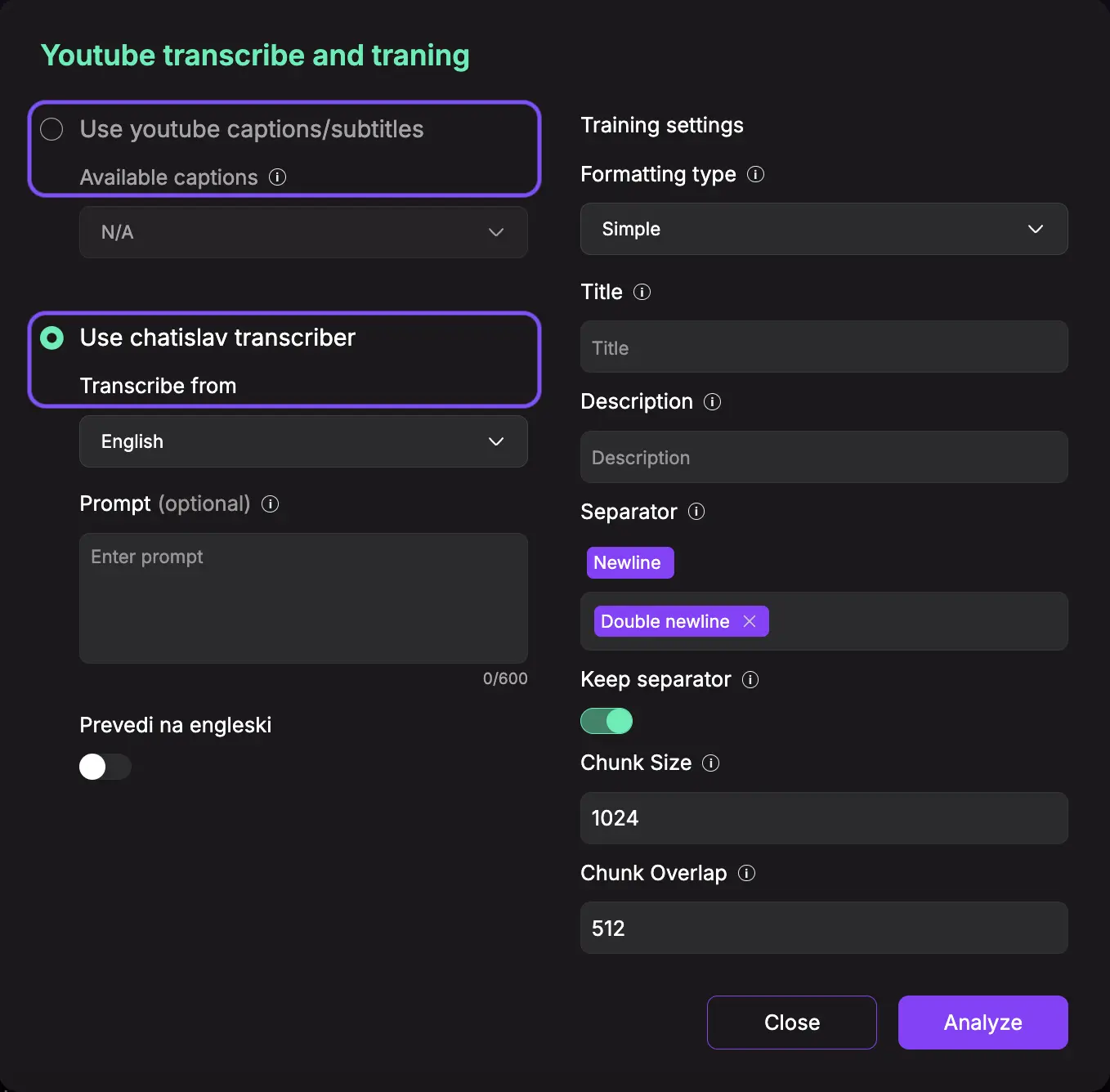Remove the Double newline separator tag

tap(750, 621)
